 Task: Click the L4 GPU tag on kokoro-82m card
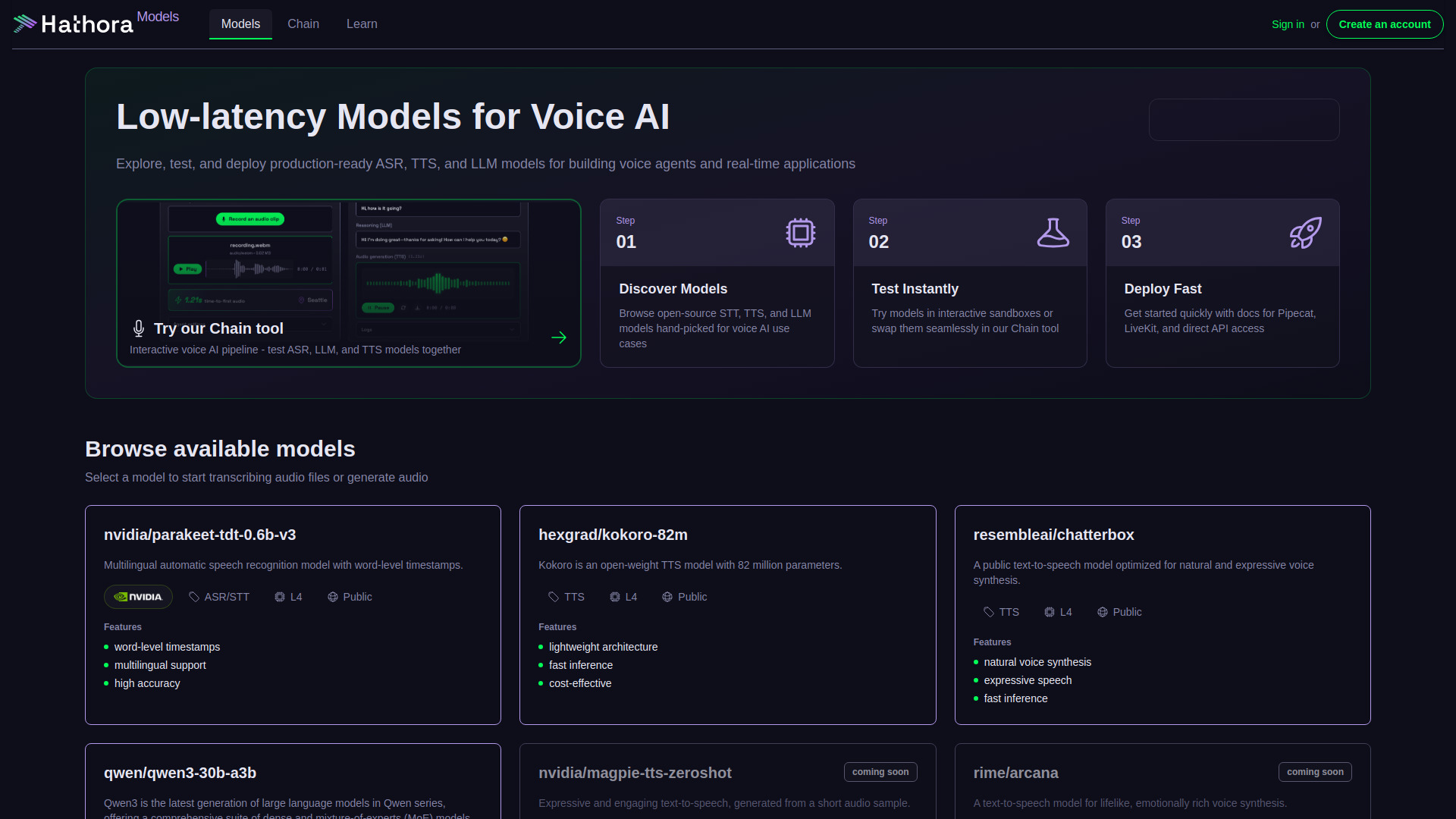623,597
